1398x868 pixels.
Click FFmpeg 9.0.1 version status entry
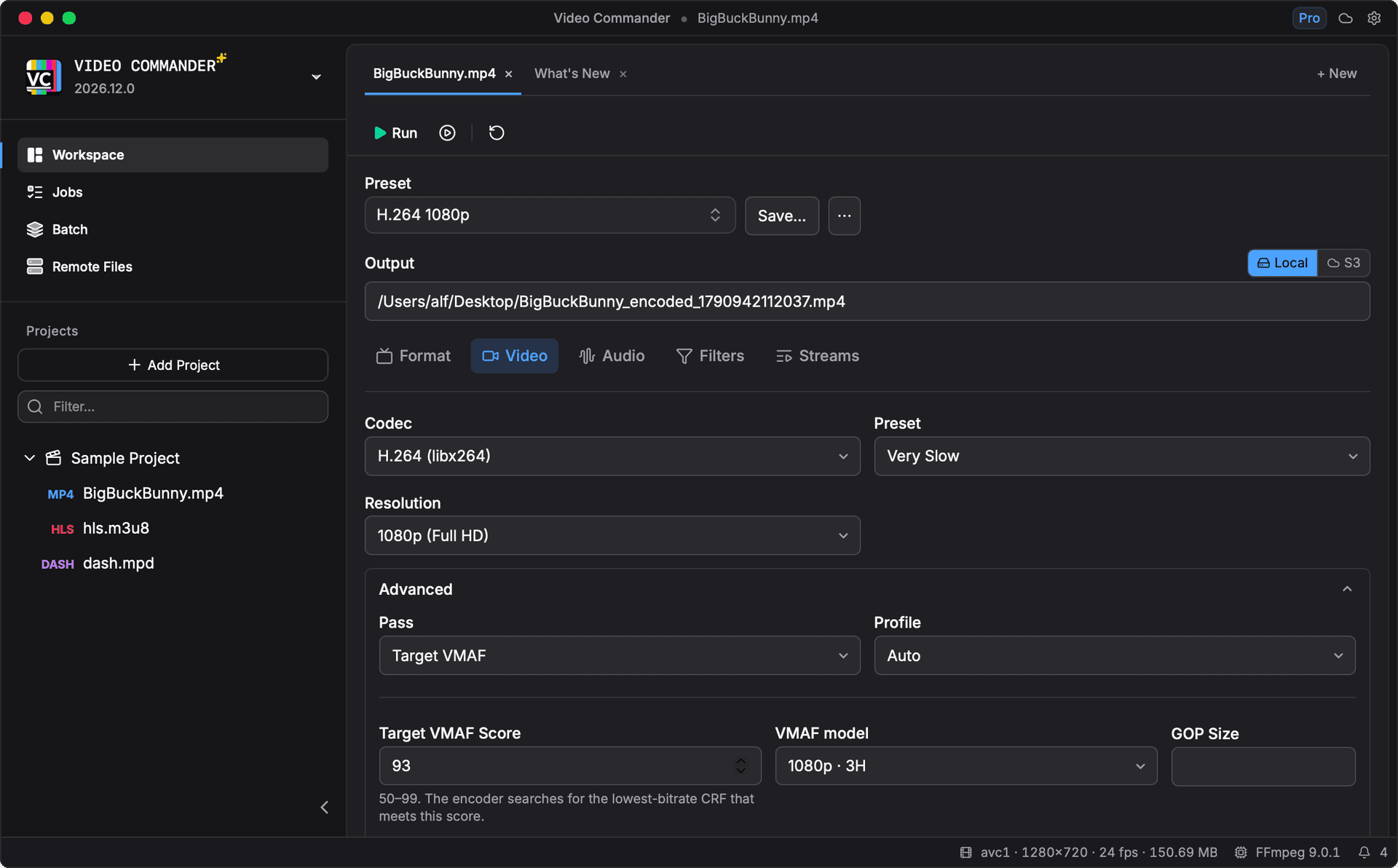(1287, 852)
